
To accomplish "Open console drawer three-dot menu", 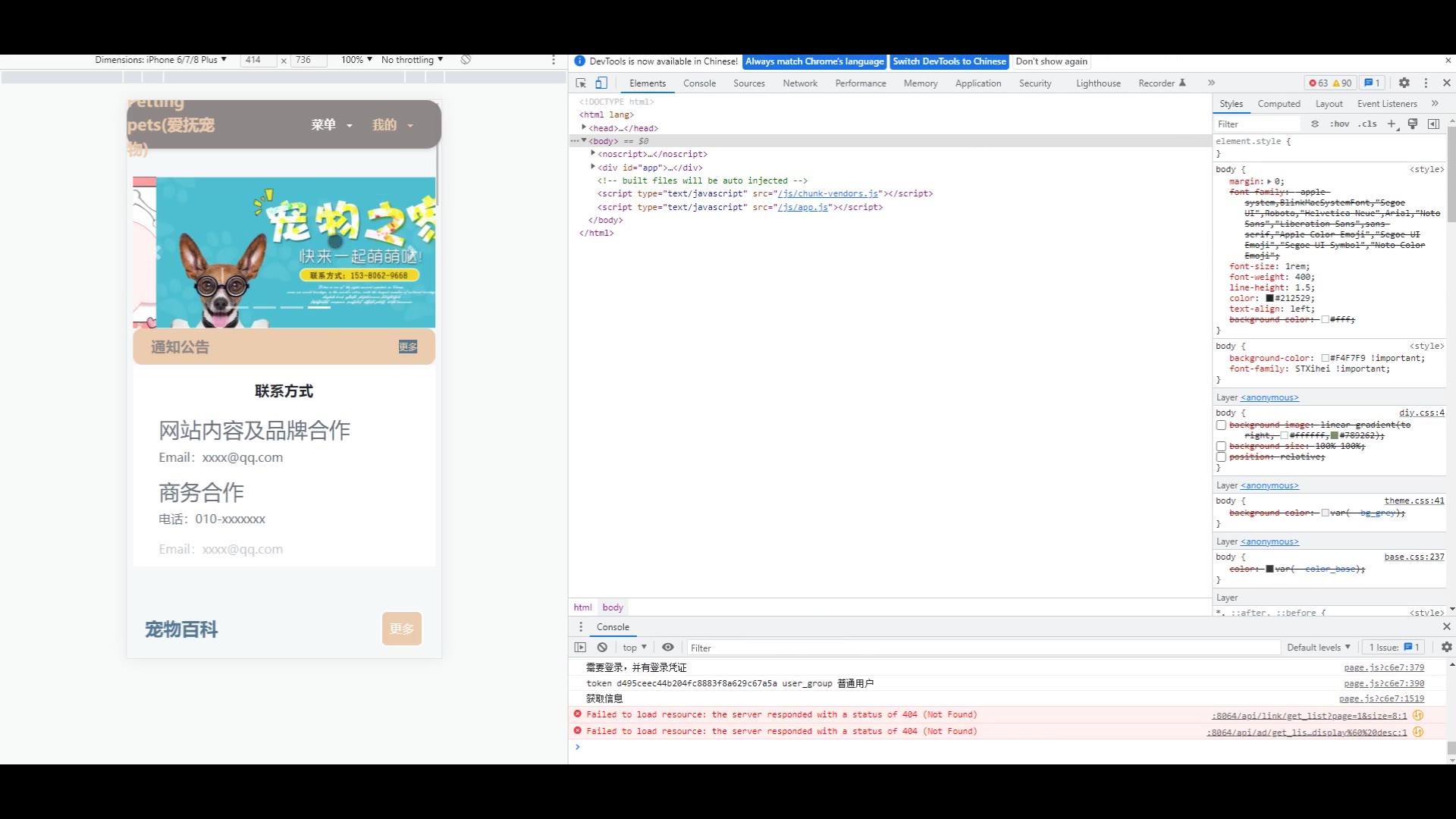I will (581, 627).
